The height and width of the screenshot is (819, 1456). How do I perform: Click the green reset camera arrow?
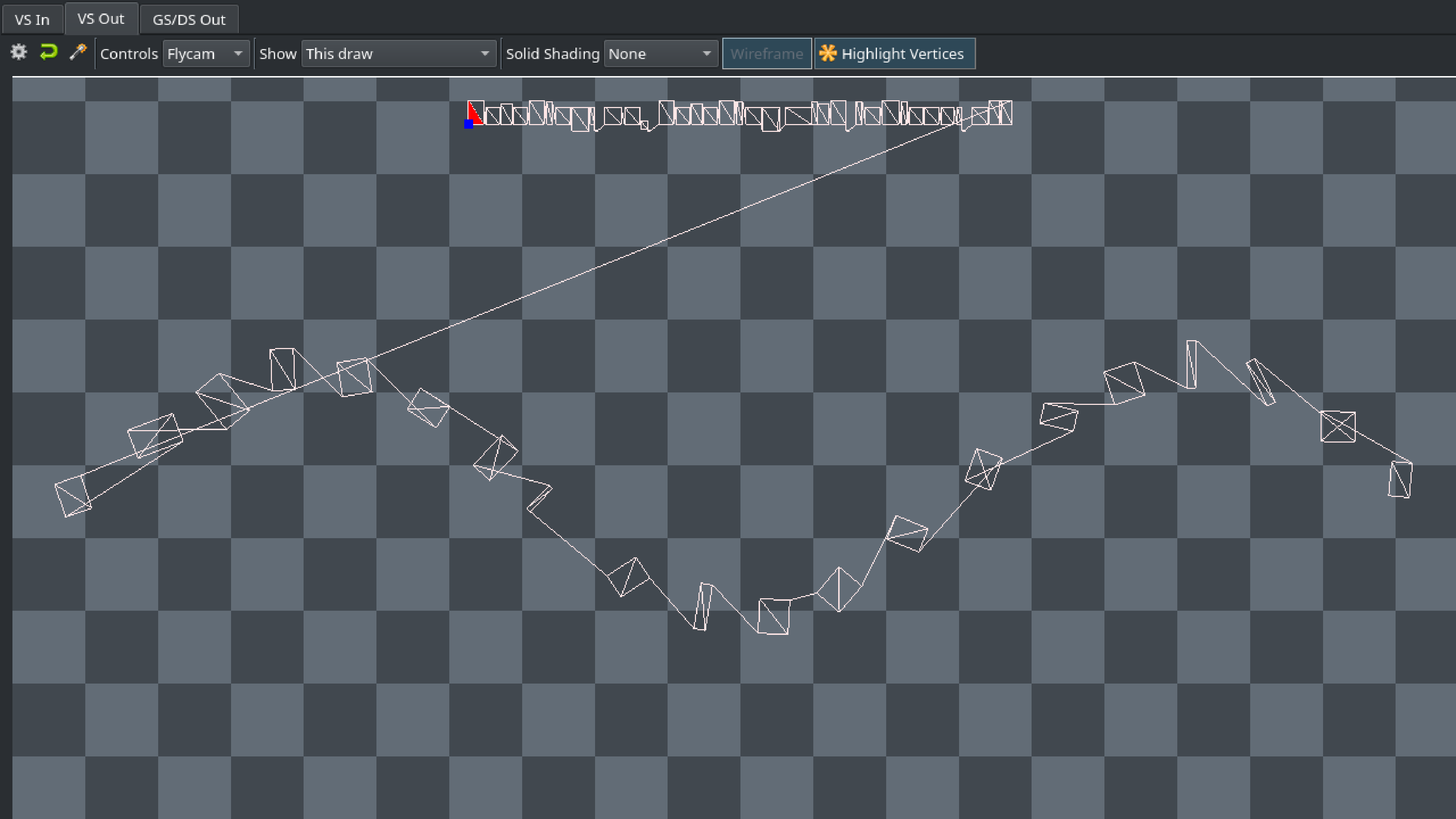(x=49, y=53)
